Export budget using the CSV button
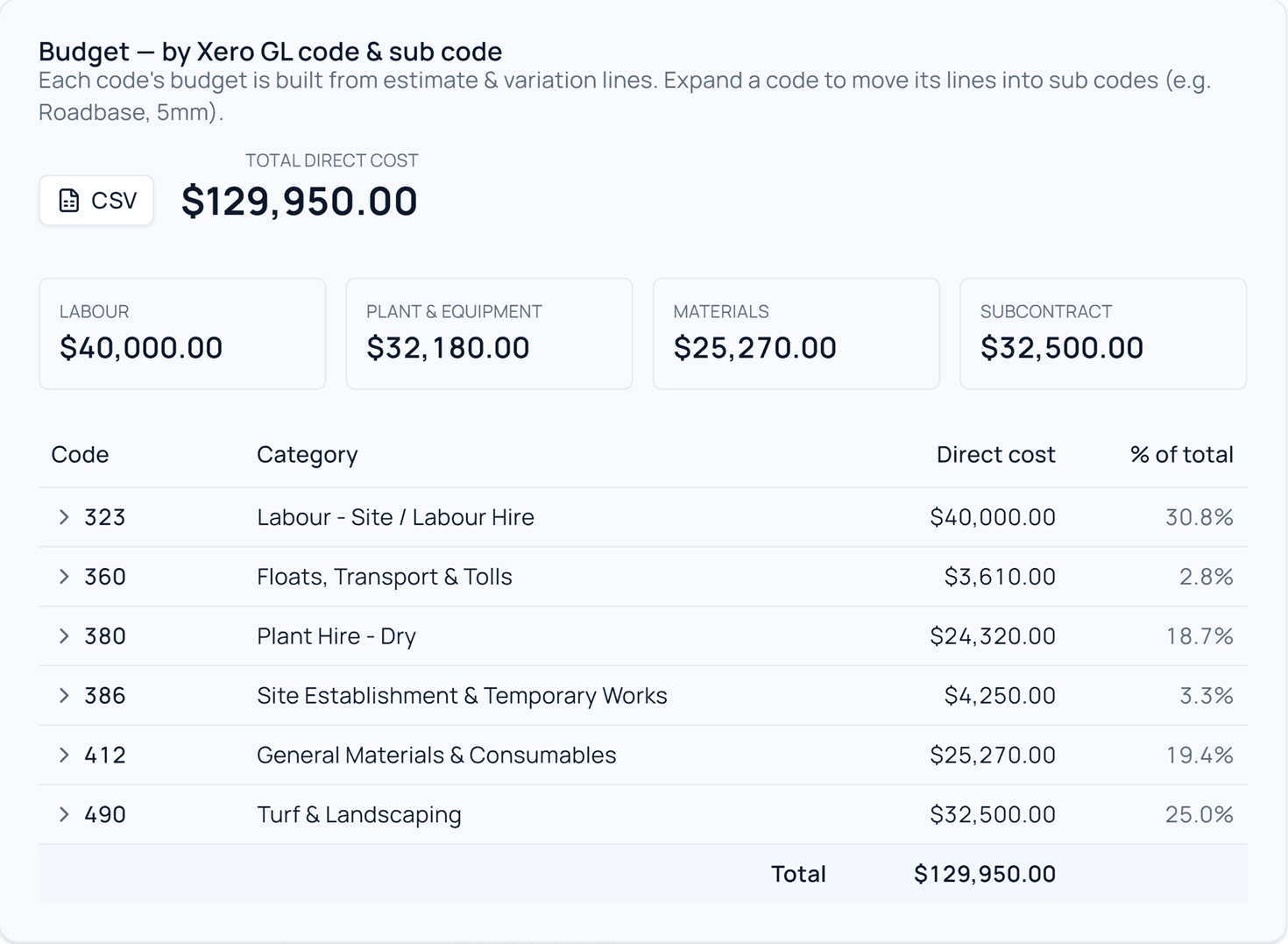The image size is (1288, 944). [x=96, y=201]
